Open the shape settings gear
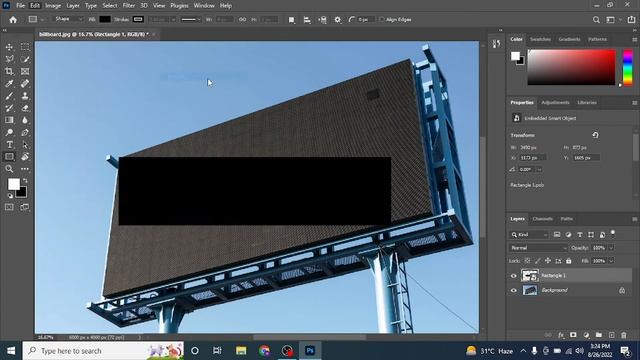 338,20
